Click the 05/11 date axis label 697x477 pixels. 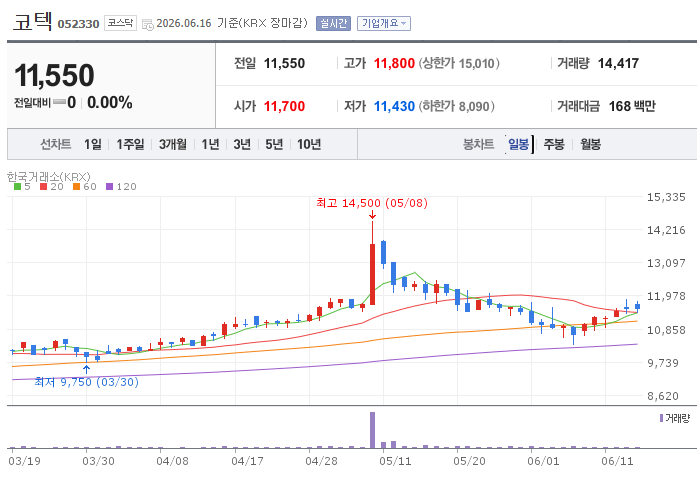(x=395, y=461)
